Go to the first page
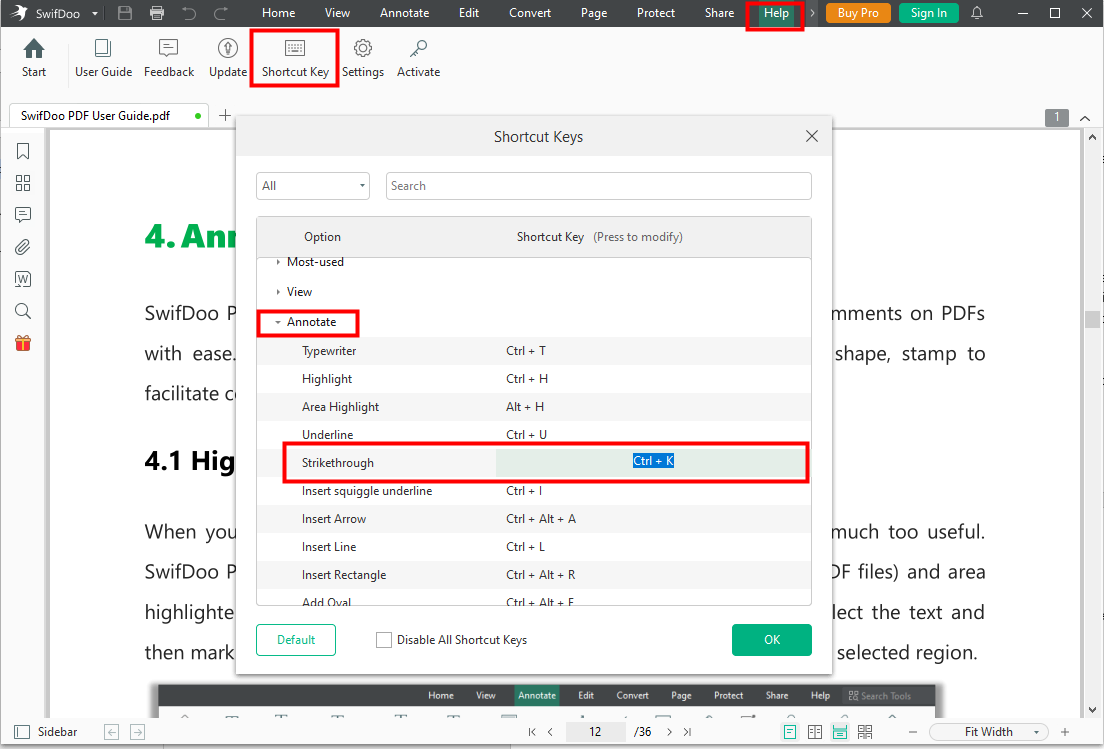Viewport: 1104px width, 749px height. coord(532,732)
